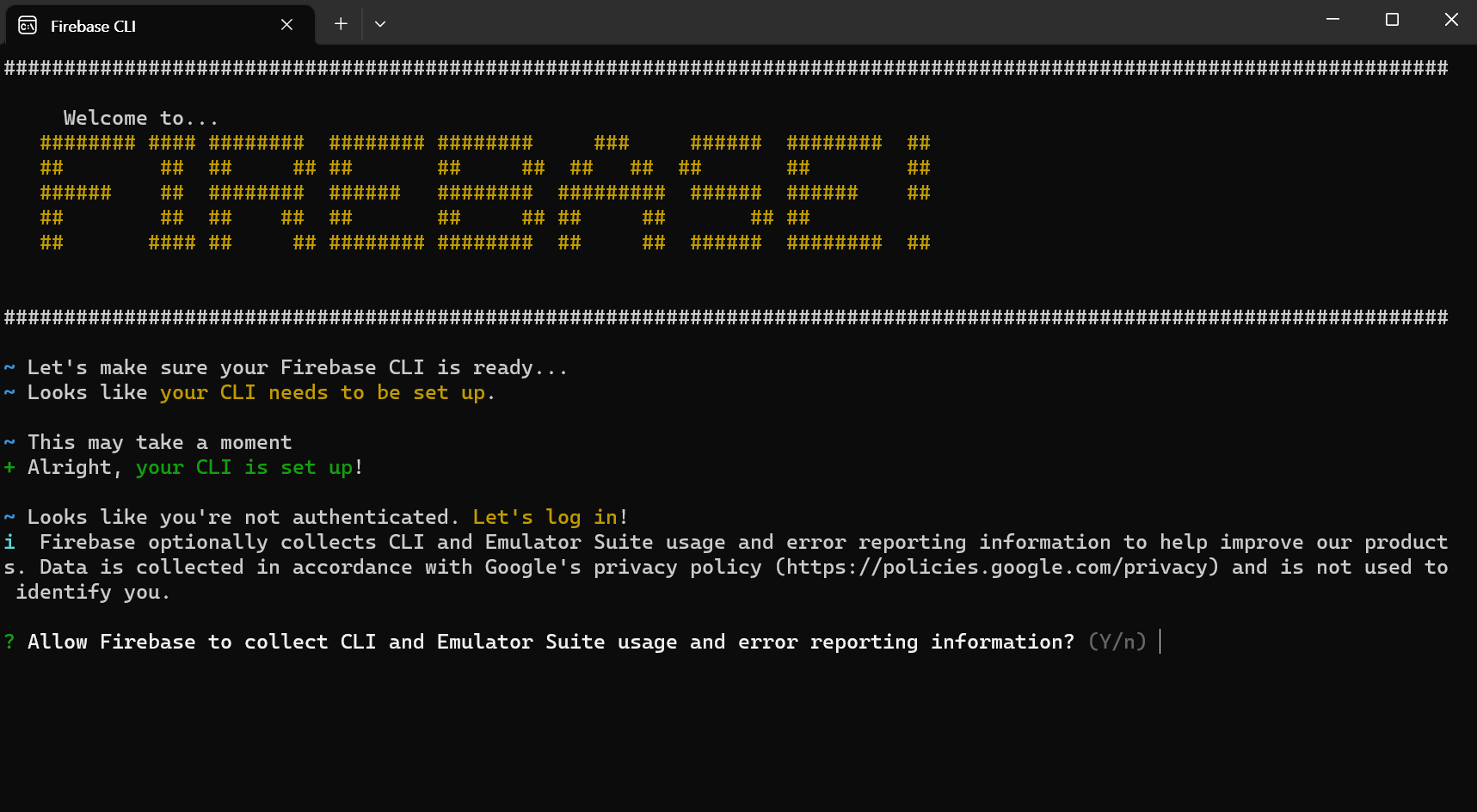Screen dimensions: 1477x812
Task: Select the Firebase CLI tab
Action: 160,25
